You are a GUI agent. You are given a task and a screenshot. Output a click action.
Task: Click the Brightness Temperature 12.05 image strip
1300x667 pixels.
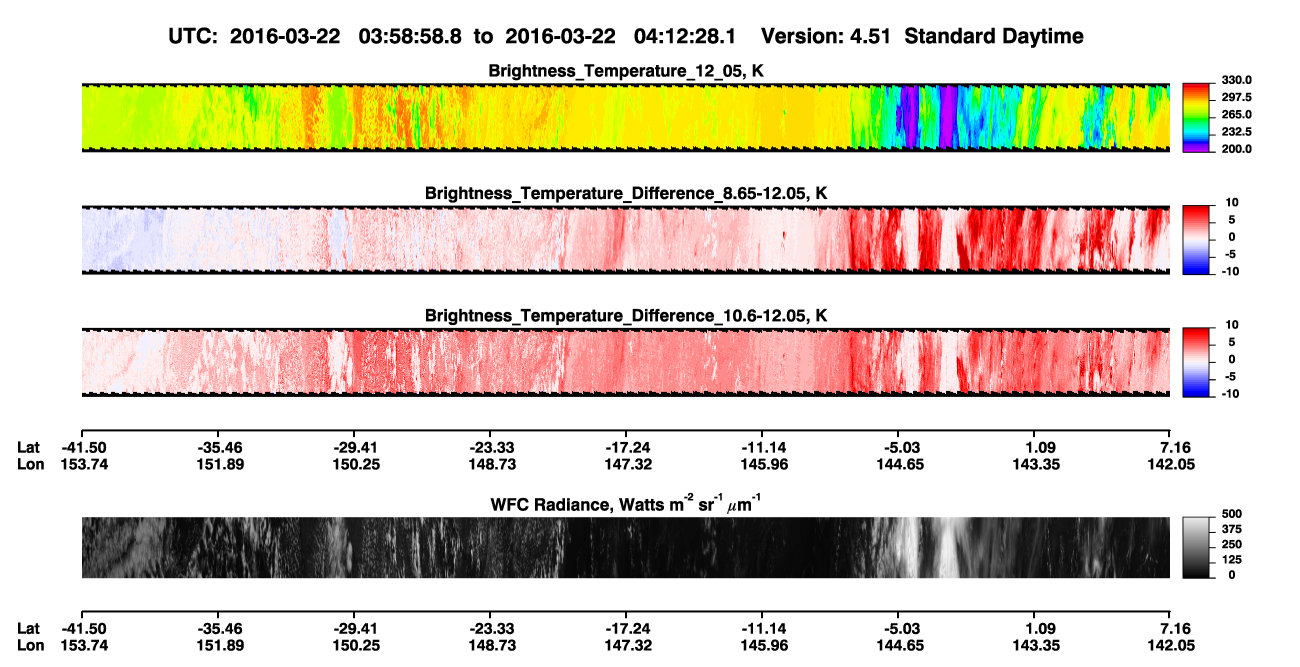coord(625,117)
